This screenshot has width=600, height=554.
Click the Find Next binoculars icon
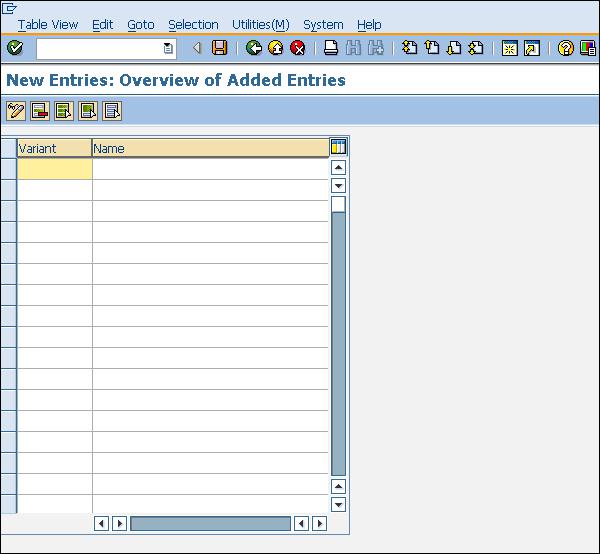click(x=375, y=48)
